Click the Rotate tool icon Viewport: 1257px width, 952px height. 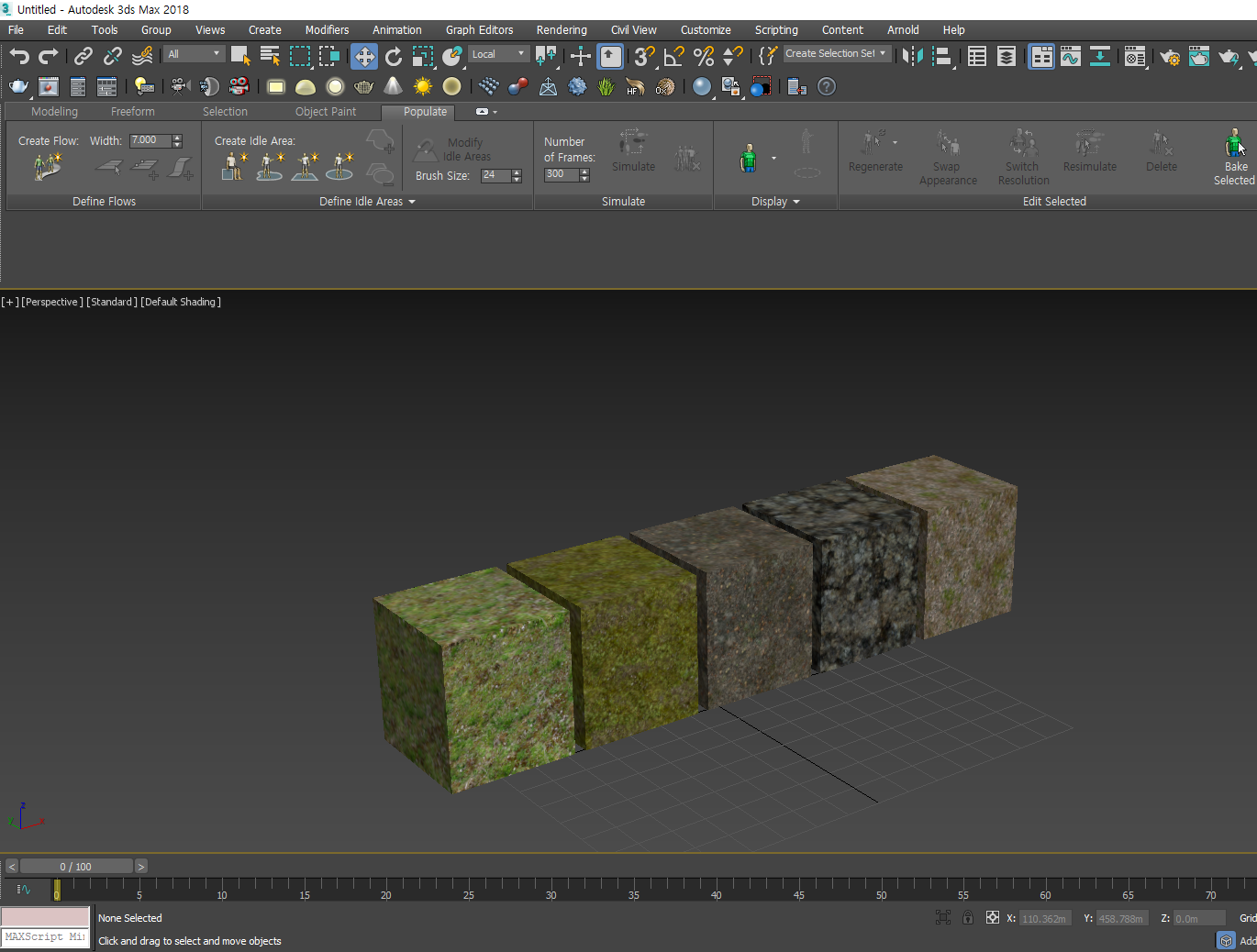click(394, 57)
